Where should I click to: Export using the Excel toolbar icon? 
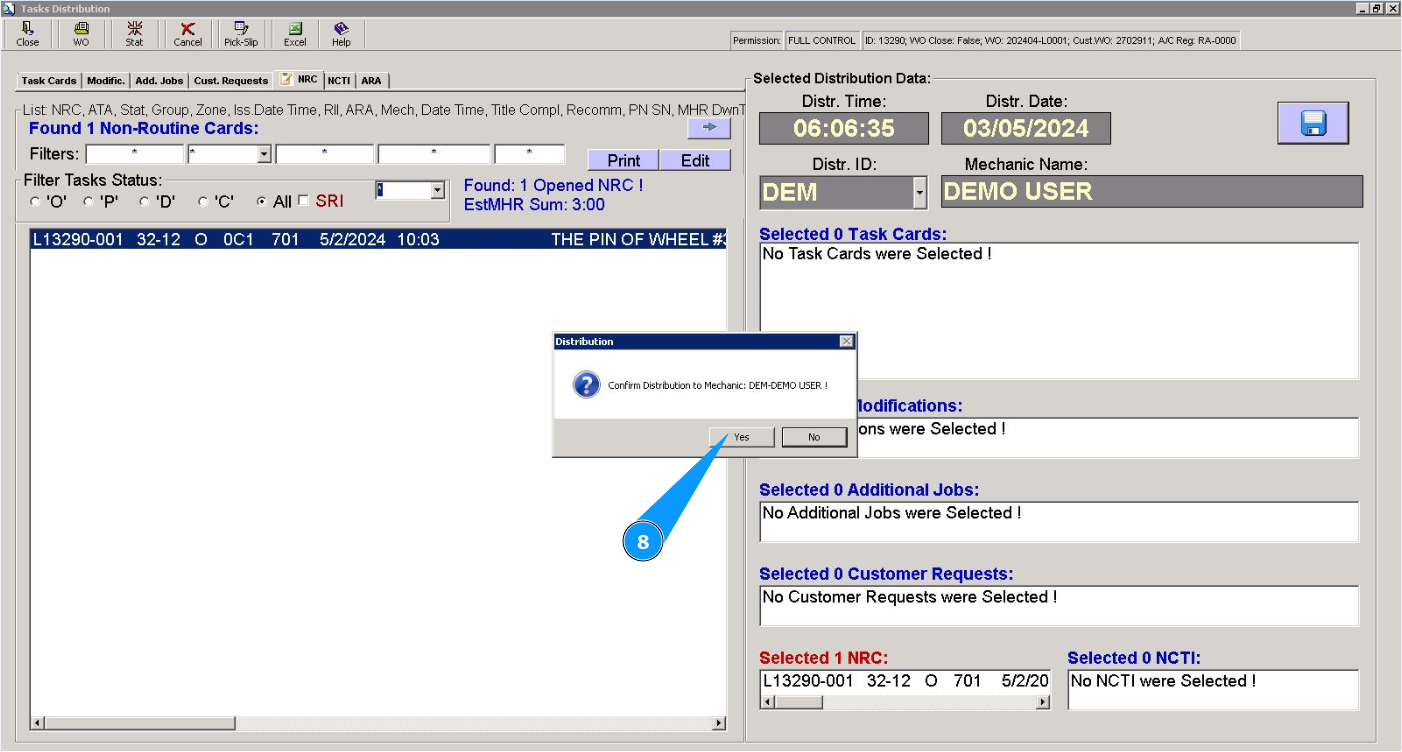coord(295,34)
